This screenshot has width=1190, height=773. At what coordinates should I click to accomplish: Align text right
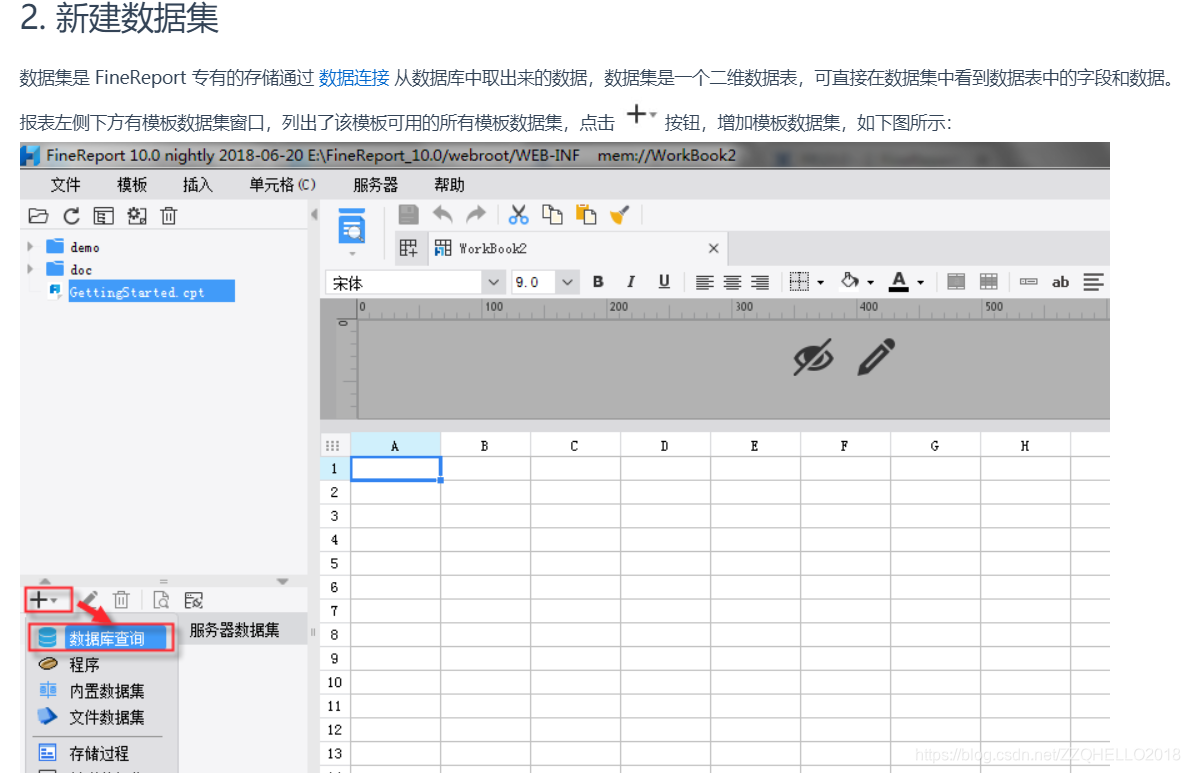pos(760,283)
